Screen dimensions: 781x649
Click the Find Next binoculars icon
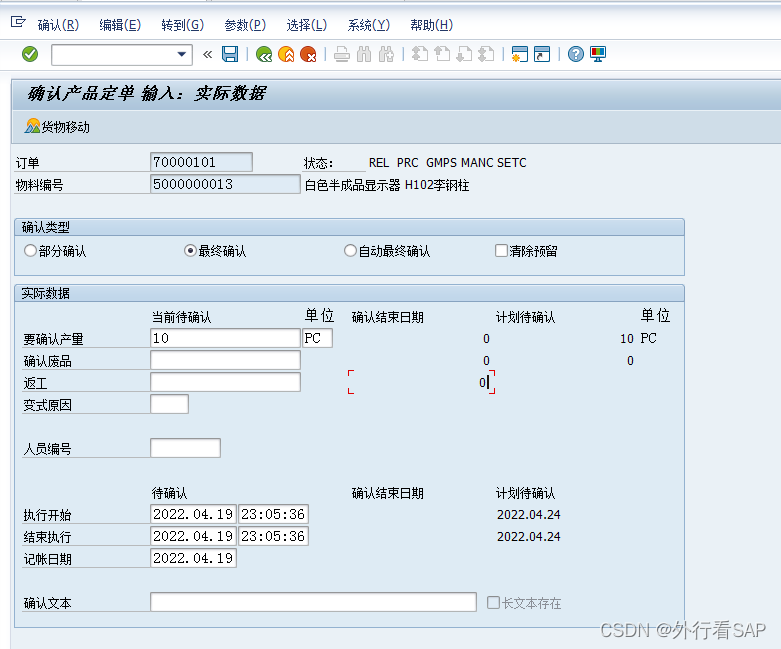click(x=386, y=54)
